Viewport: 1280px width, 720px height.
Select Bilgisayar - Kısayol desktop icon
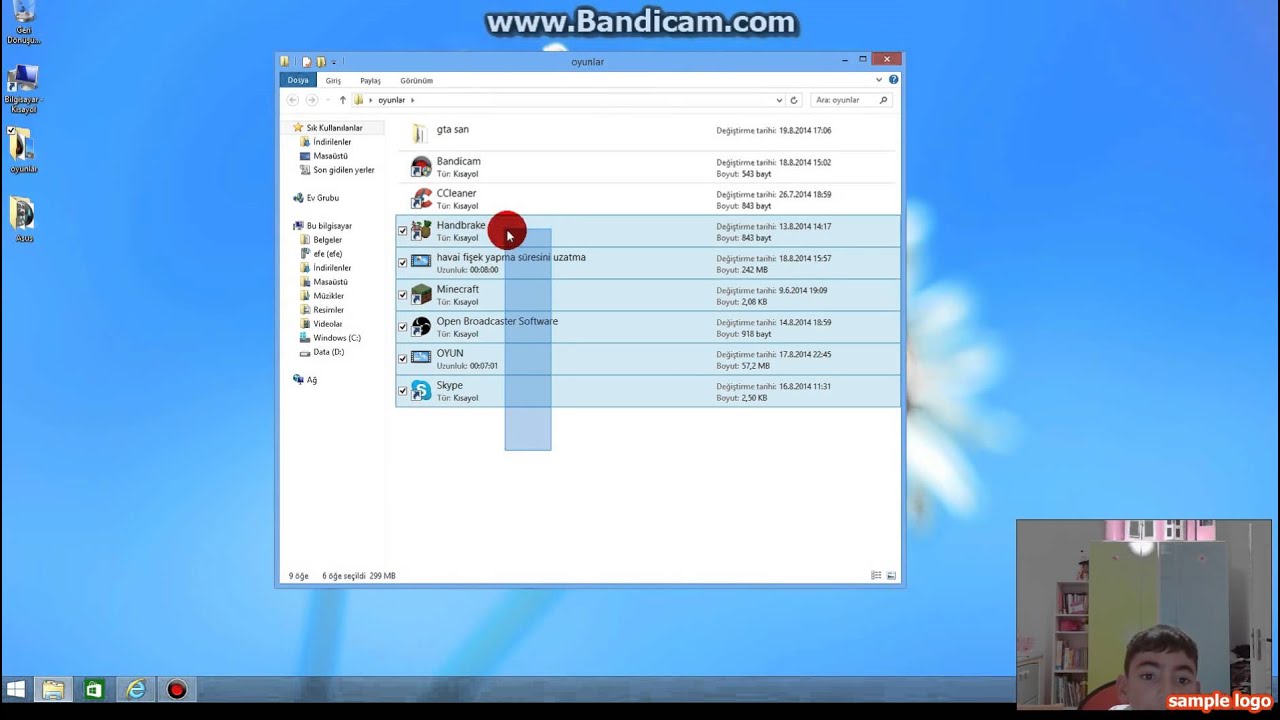(23, 90)
